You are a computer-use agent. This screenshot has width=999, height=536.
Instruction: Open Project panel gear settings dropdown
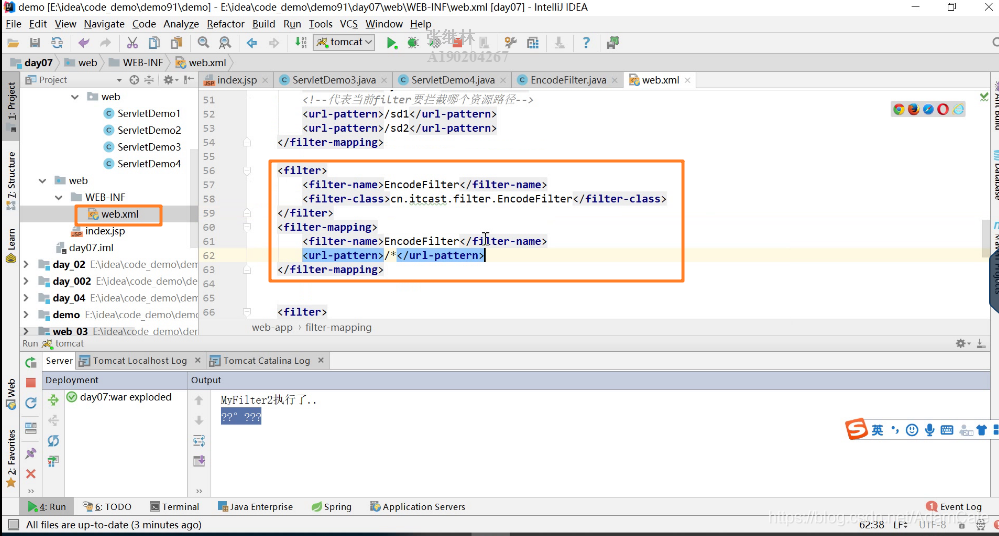(x=169, y=80)
